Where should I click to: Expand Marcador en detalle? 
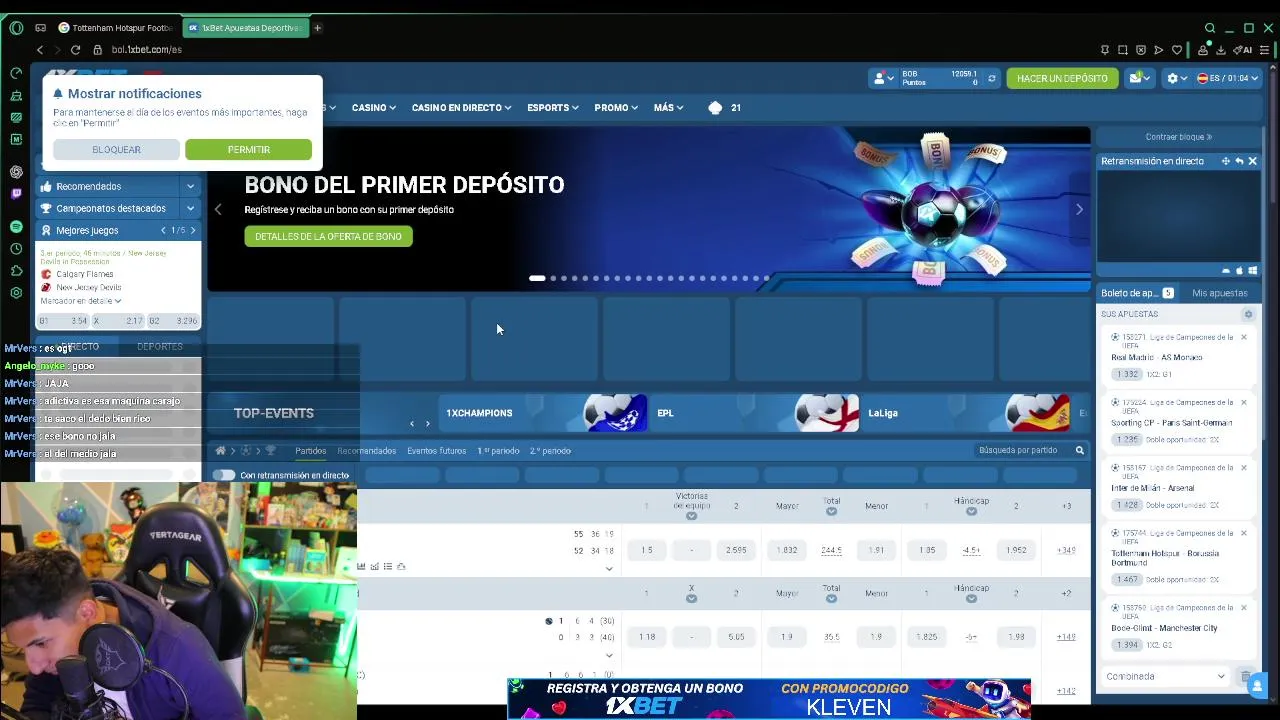(x=81, y=300)
